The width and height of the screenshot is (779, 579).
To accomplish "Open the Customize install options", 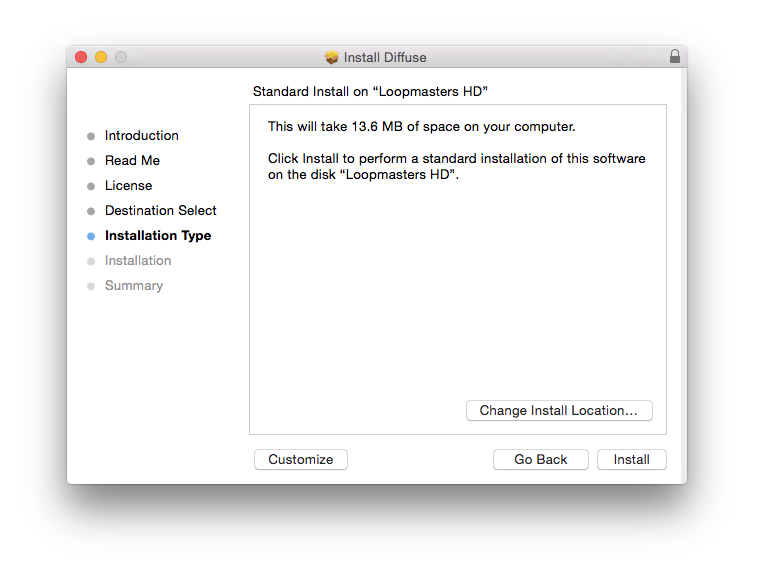I will coord(301,459).
